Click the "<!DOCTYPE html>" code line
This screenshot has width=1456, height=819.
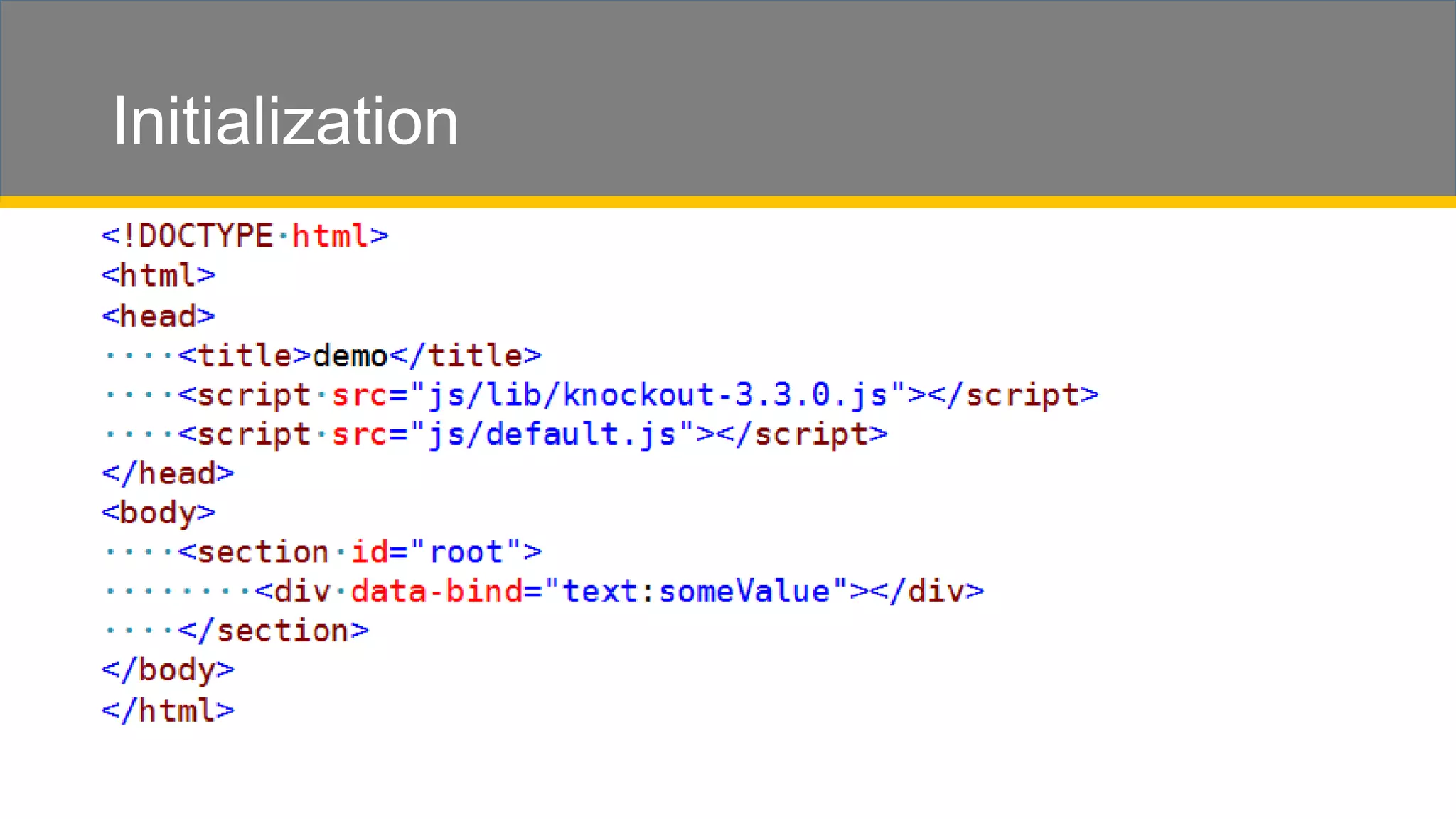pos(245,236)
